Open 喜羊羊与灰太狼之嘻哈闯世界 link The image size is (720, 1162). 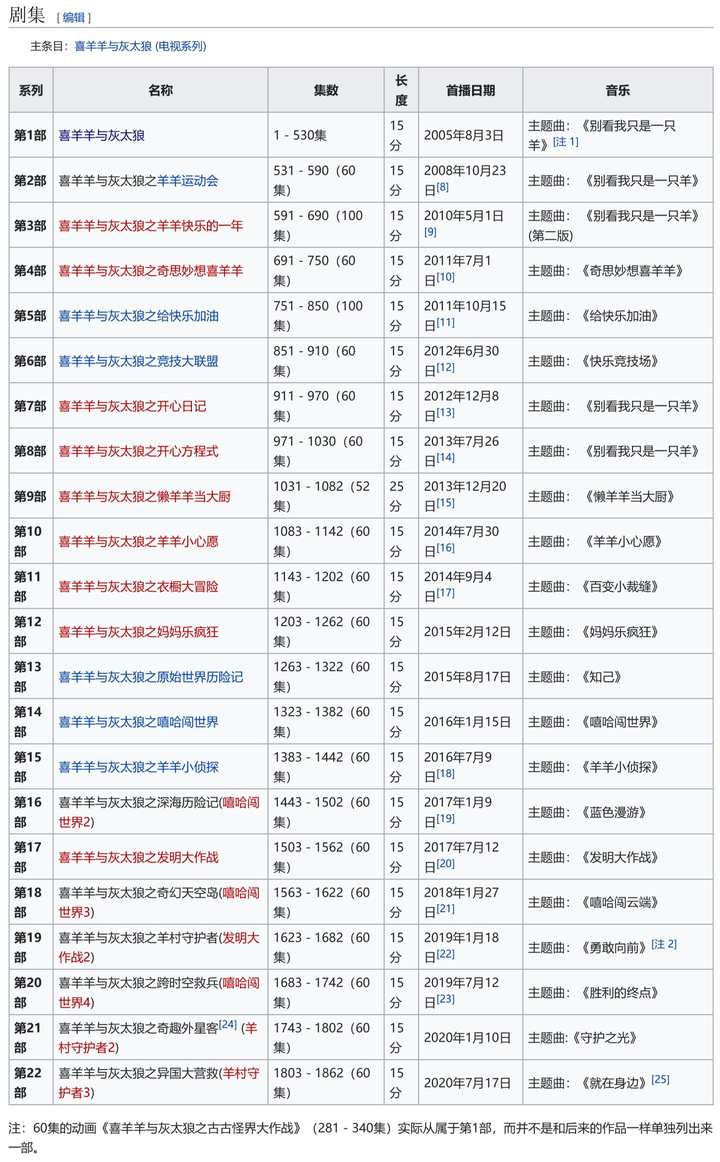point(139,722)
